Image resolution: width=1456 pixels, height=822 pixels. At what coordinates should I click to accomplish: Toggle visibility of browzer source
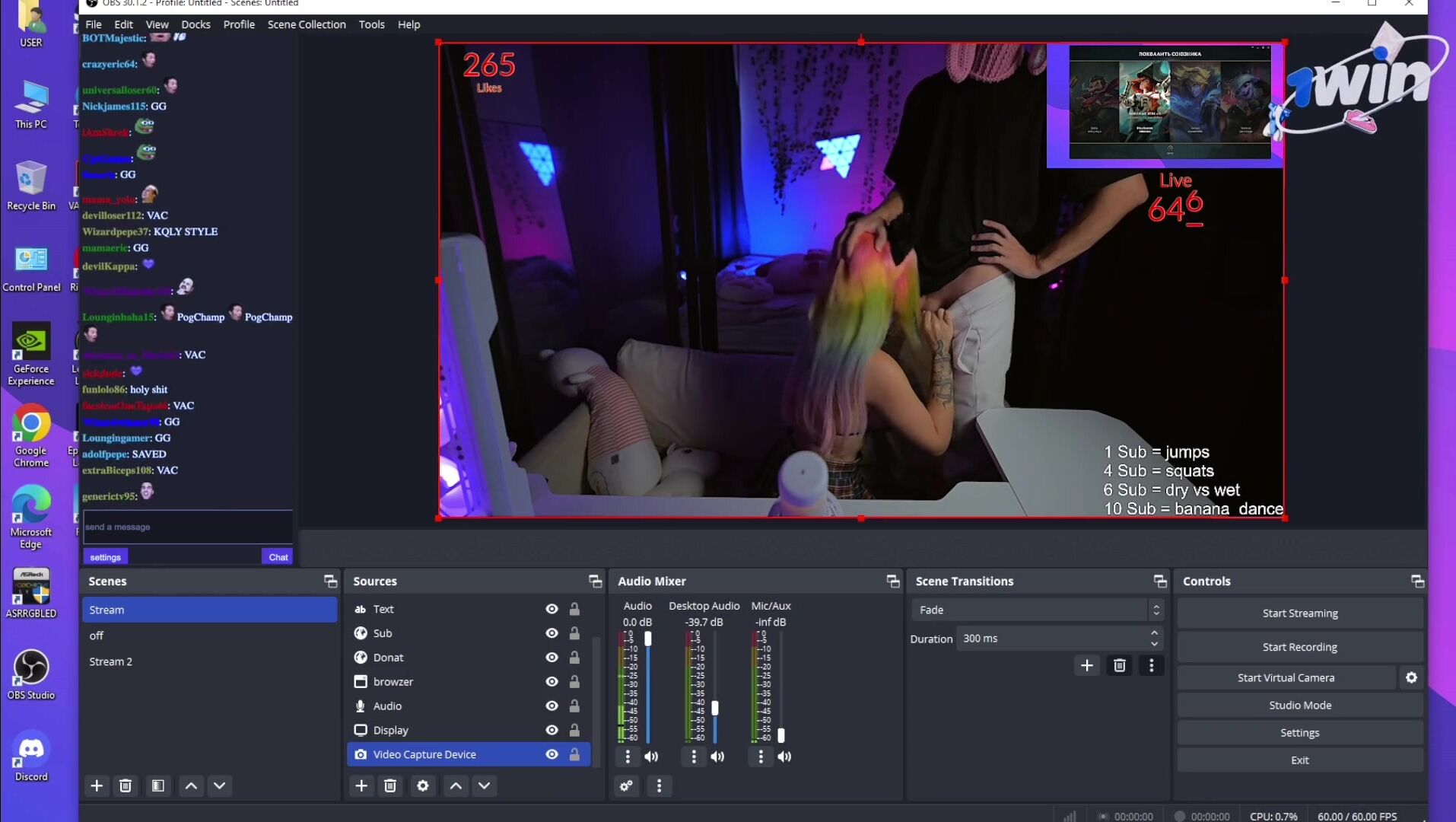[x=552, y=682]
